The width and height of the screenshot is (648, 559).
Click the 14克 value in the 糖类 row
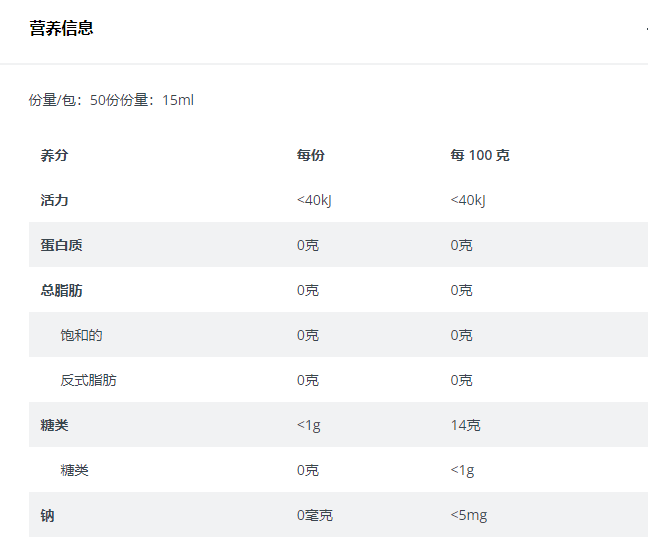465,425
